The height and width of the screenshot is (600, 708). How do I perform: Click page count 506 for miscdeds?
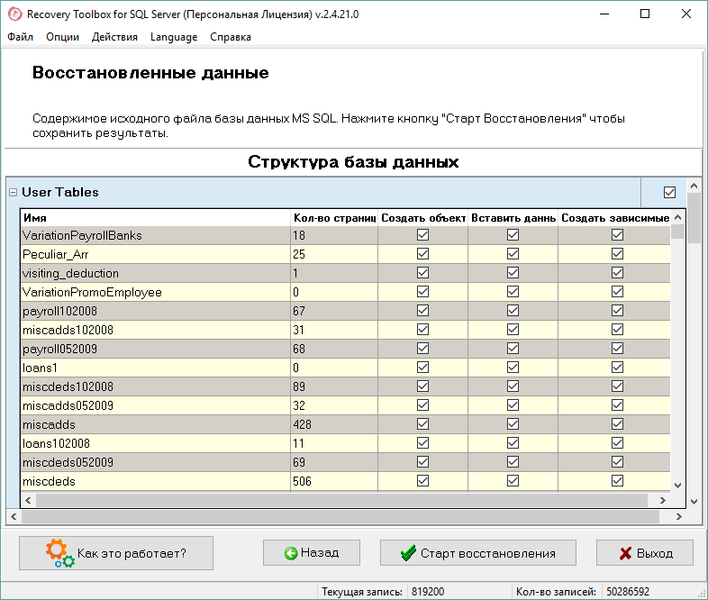point(302,482)
